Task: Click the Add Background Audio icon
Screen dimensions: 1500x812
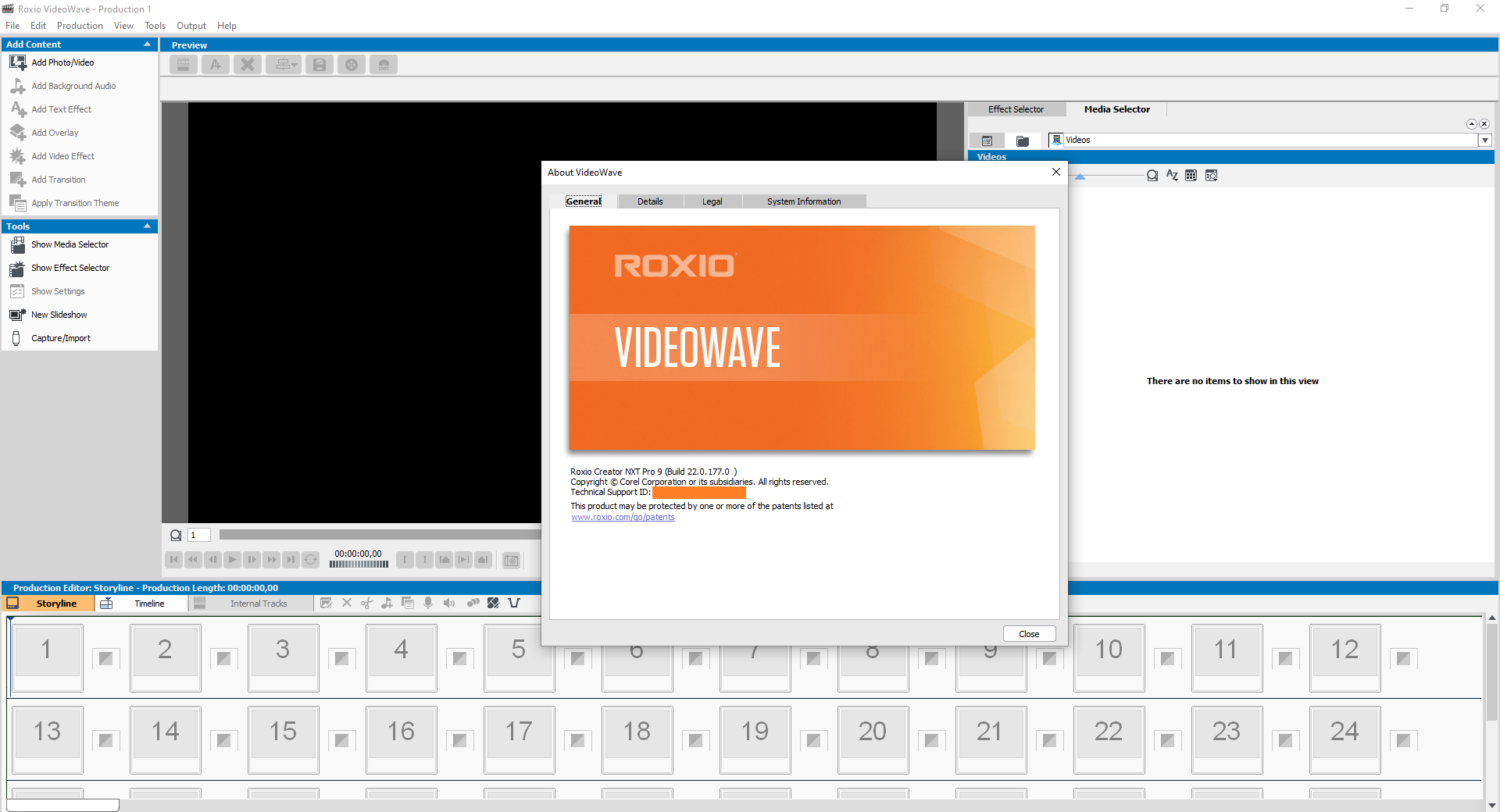Action: (18, 86)
